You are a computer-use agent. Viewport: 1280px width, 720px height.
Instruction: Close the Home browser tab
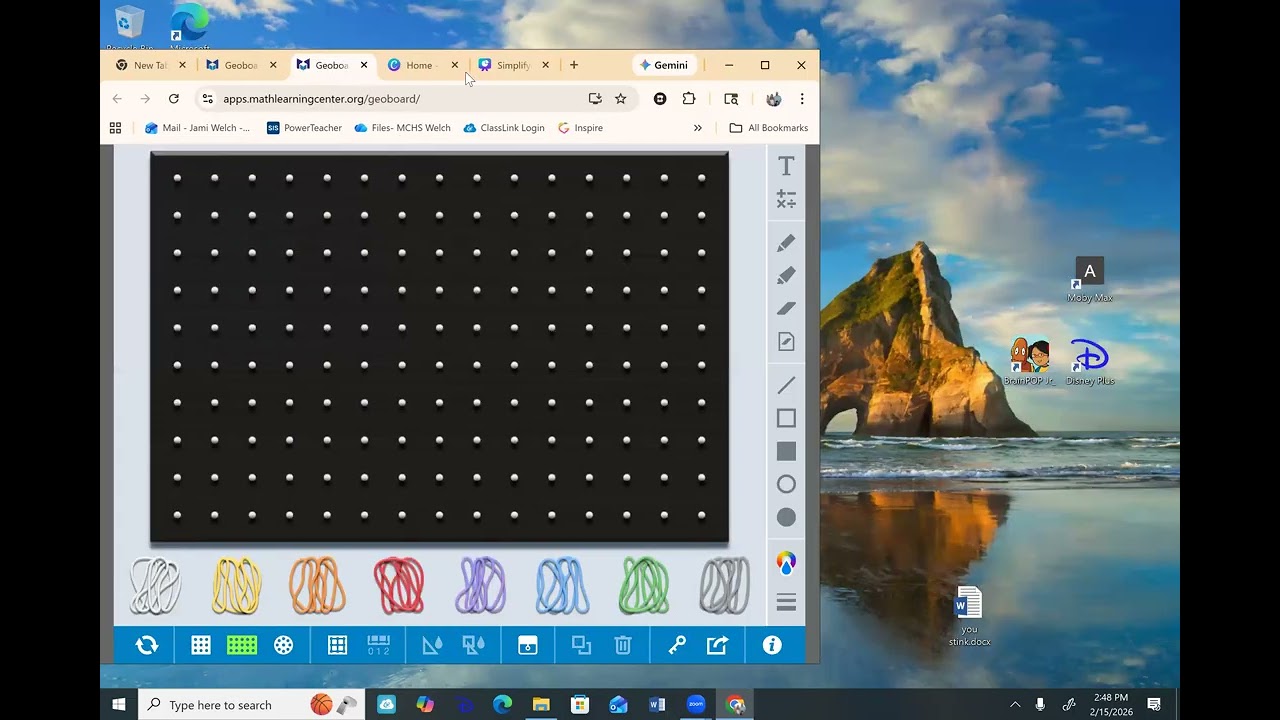(455, 65)
